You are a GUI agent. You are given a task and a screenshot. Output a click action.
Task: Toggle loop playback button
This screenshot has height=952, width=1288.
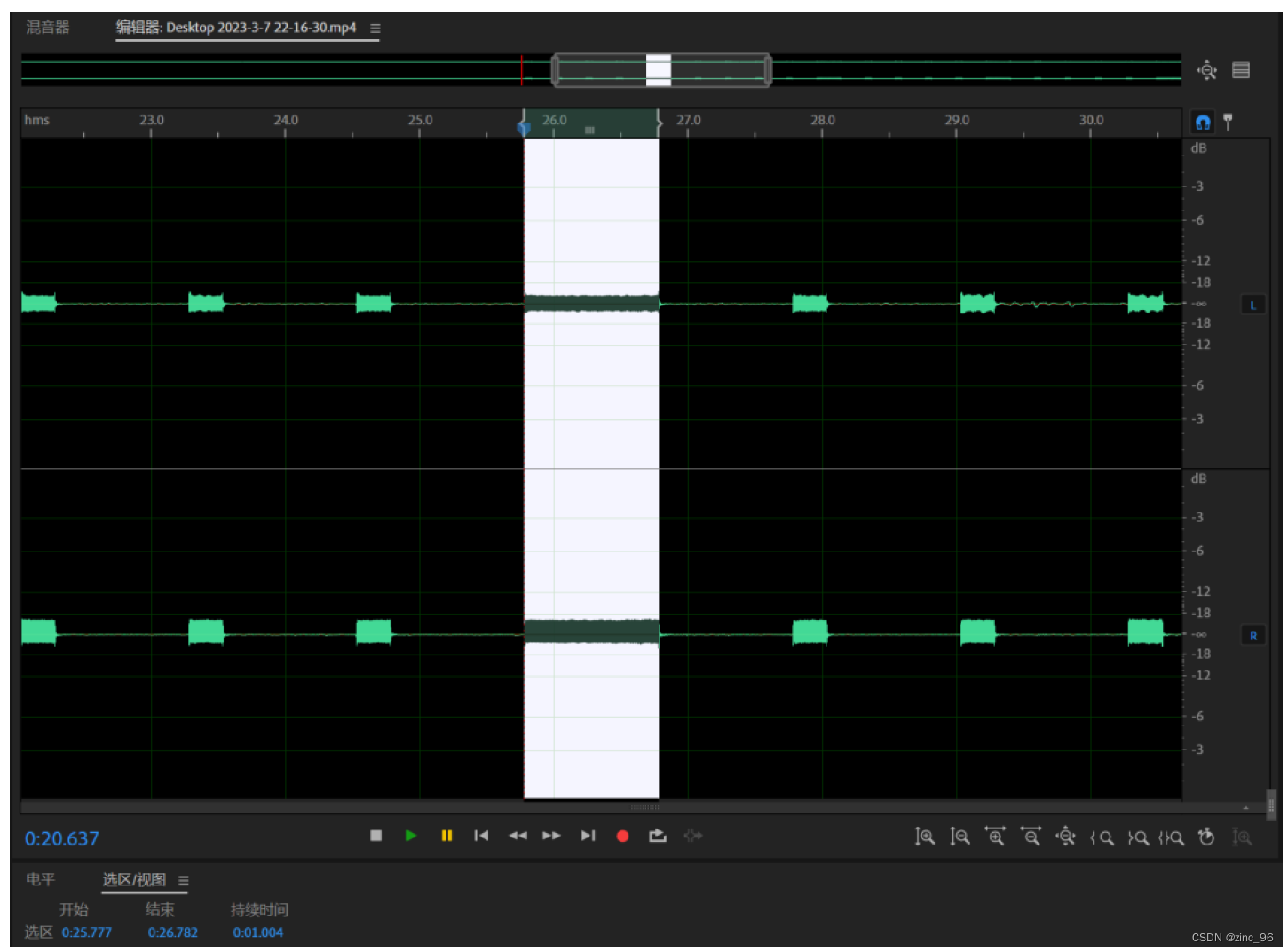click(x=657, y=836)
